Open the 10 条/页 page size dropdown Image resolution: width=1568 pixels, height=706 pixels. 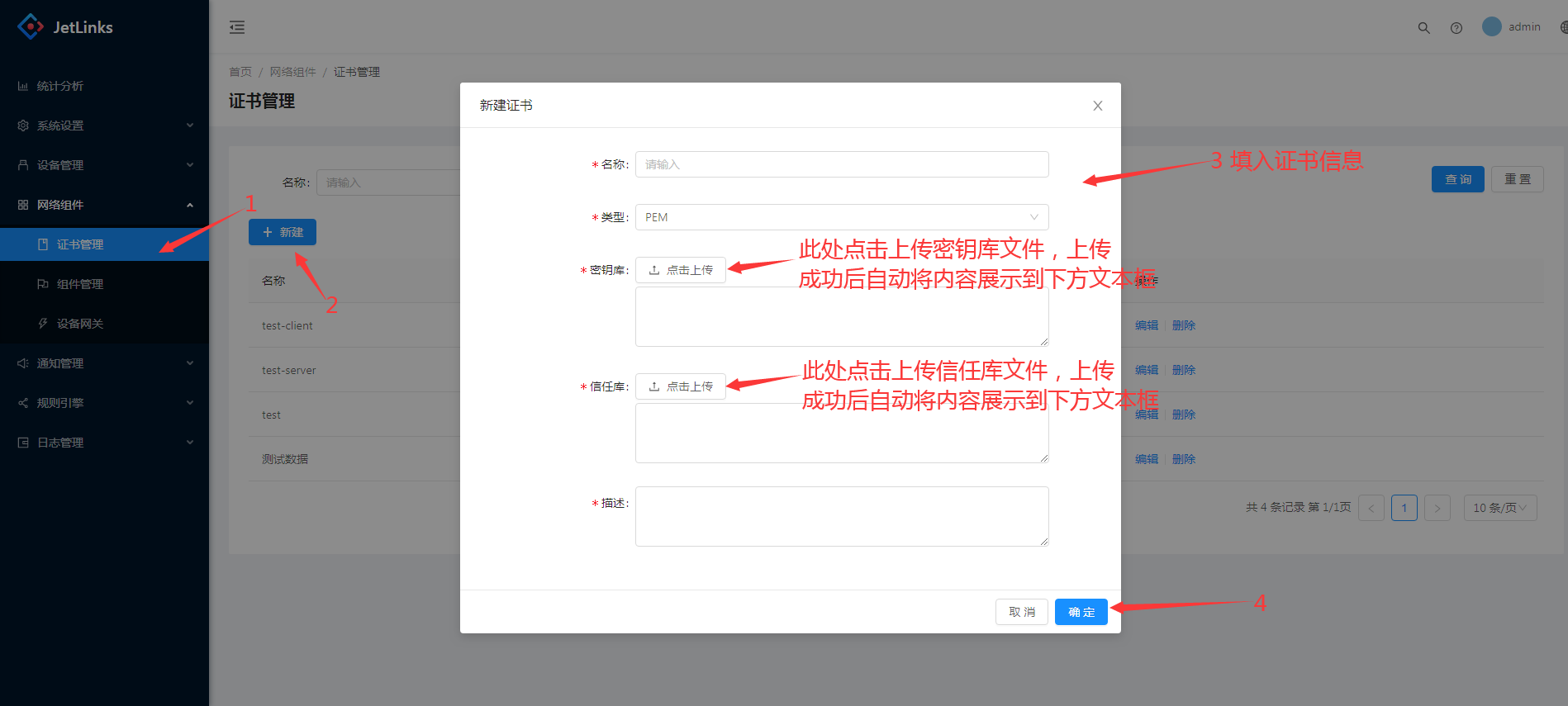coord(1499,508)
